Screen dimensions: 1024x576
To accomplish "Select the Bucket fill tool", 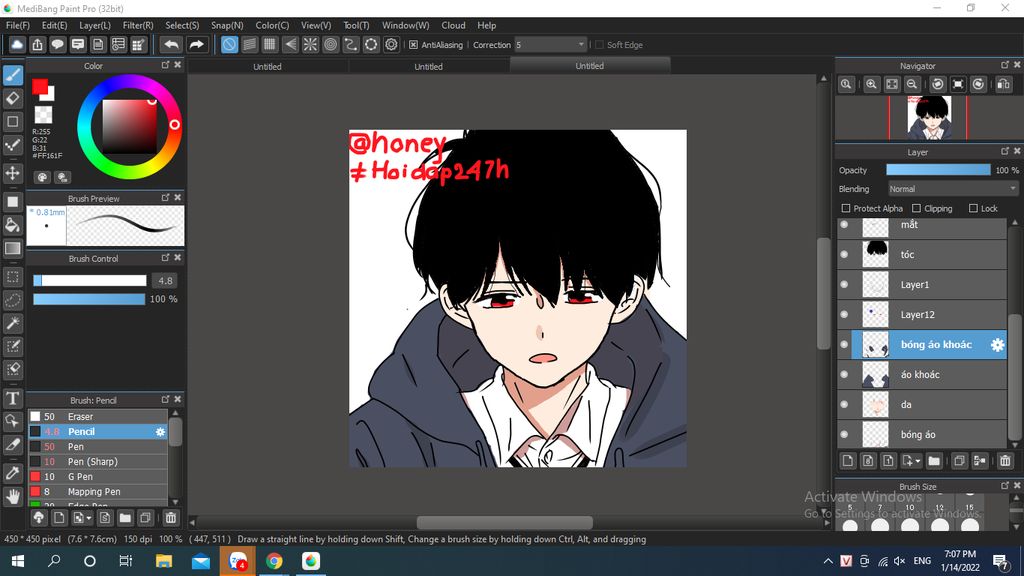I will [x=12, y=225].
